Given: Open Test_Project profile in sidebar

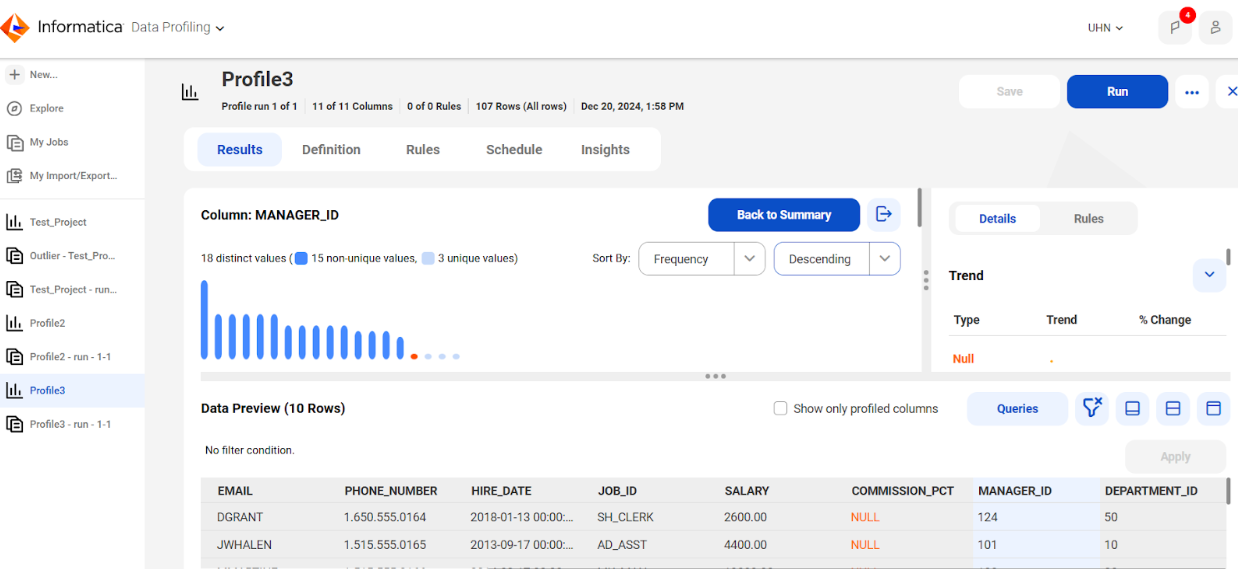Looking at the screenshot, I should tap(58, 222).
